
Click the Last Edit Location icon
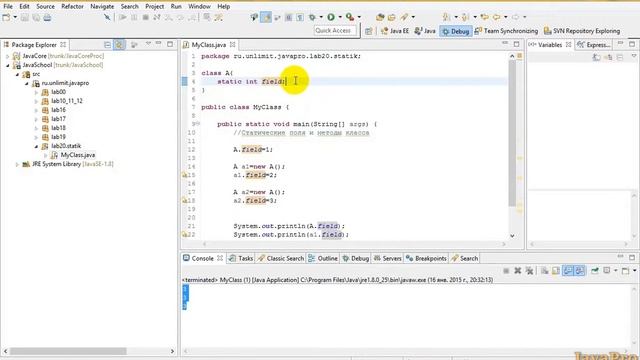484,17
